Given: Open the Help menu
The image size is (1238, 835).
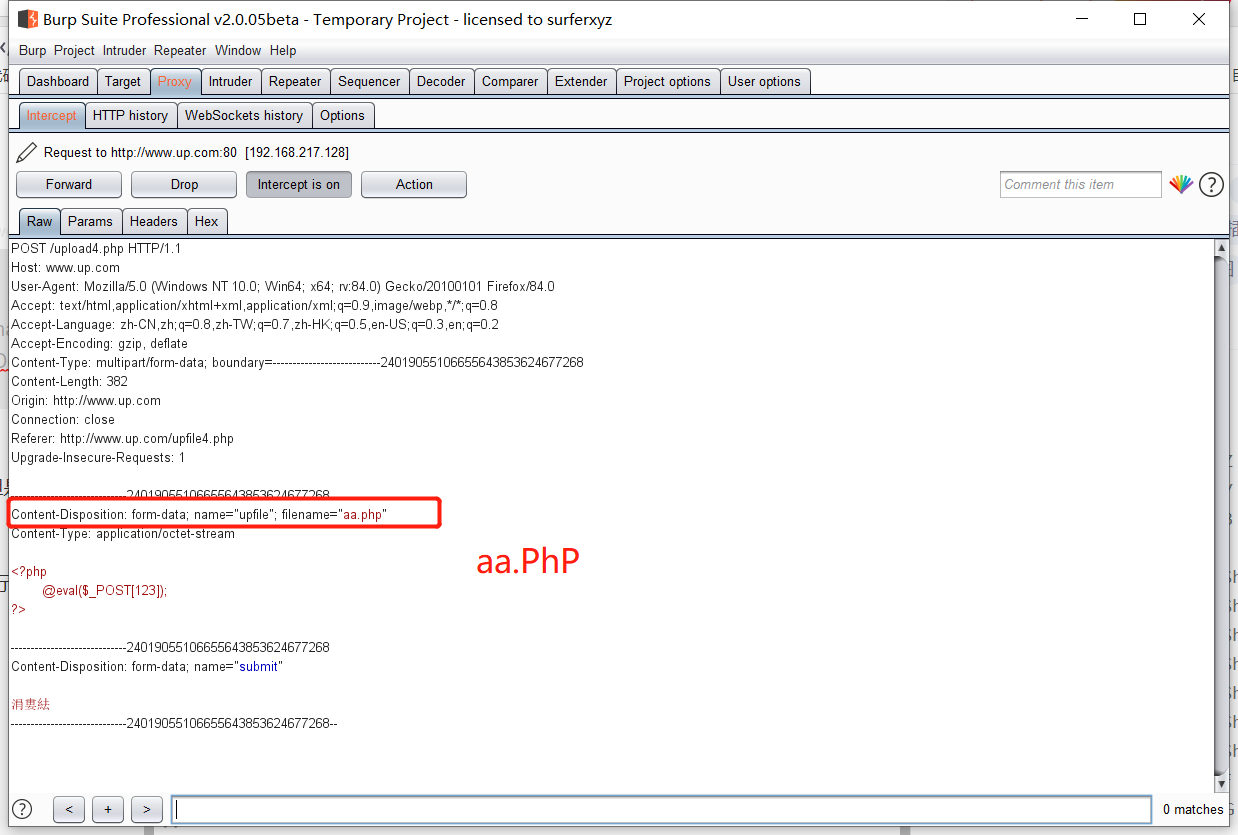Looking at the screenshot, I should coord(283,50).
